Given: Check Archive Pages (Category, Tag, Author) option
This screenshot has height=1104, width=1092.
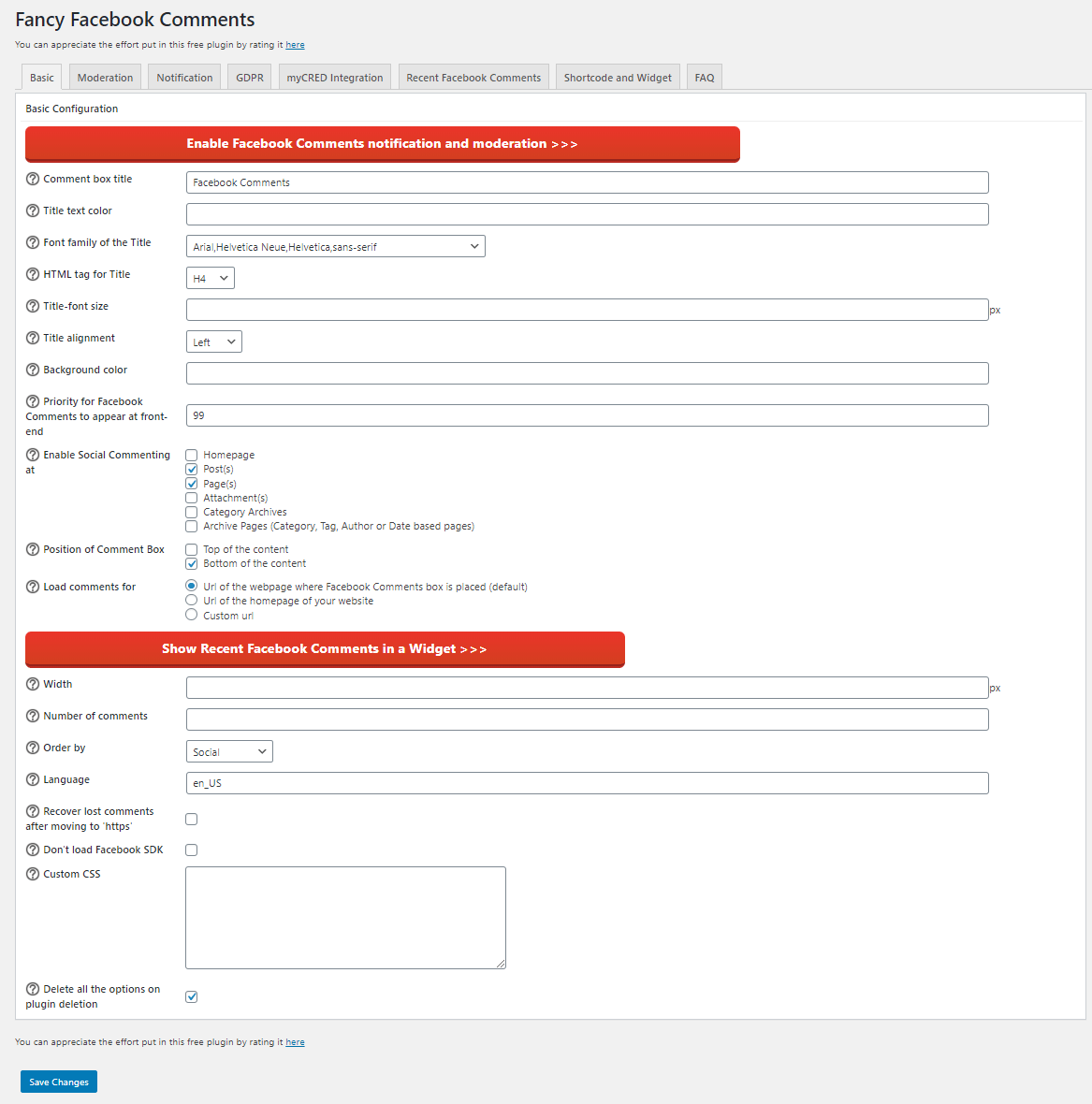Looking at the screenshot, I should coord(192,526).
